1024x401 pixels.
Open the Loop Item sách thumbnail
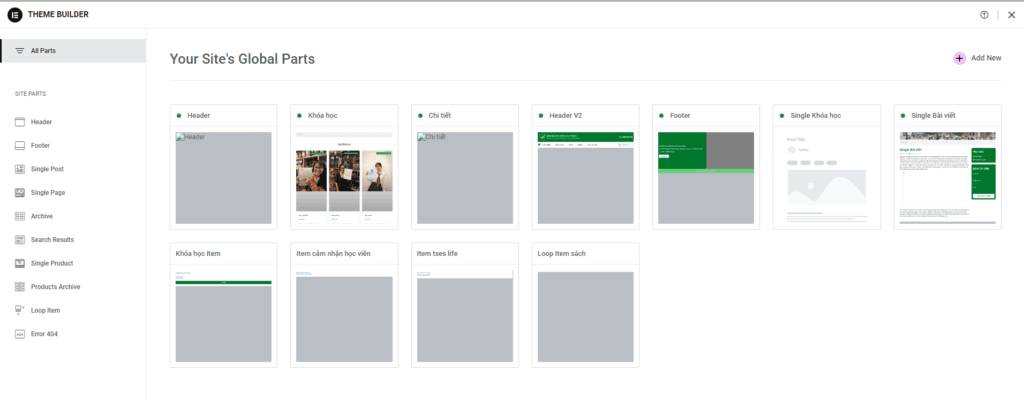click(x=586, y=316)
